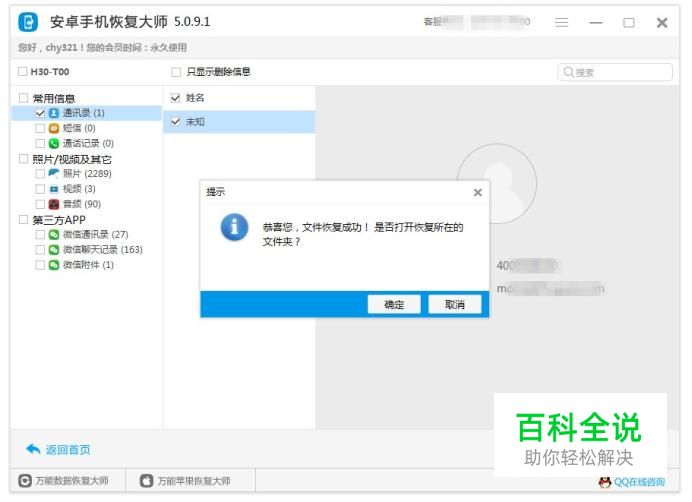Uncheck the 姓名 column checkbox

point(176,98)
